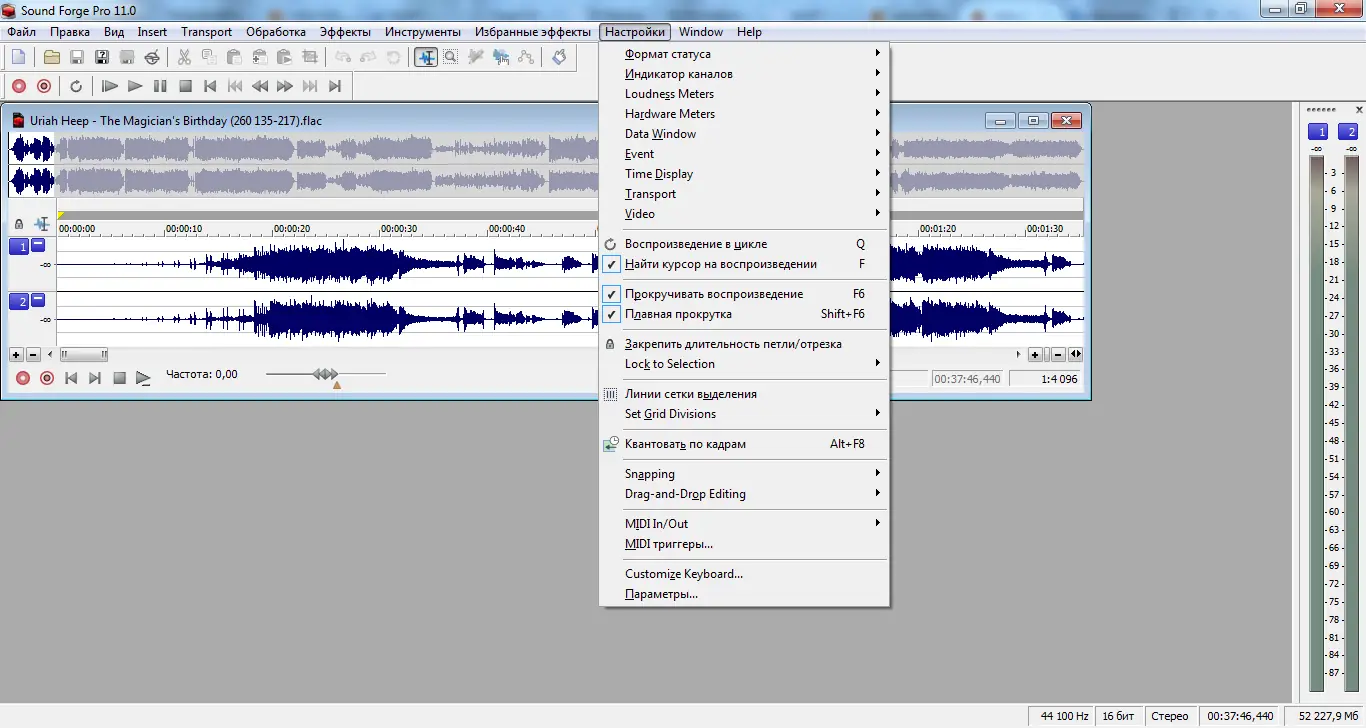The width and height of the screenshot is (1366, 728).
Task: Paste clipboard using toolbar icon
Action: tap(235, 57)
